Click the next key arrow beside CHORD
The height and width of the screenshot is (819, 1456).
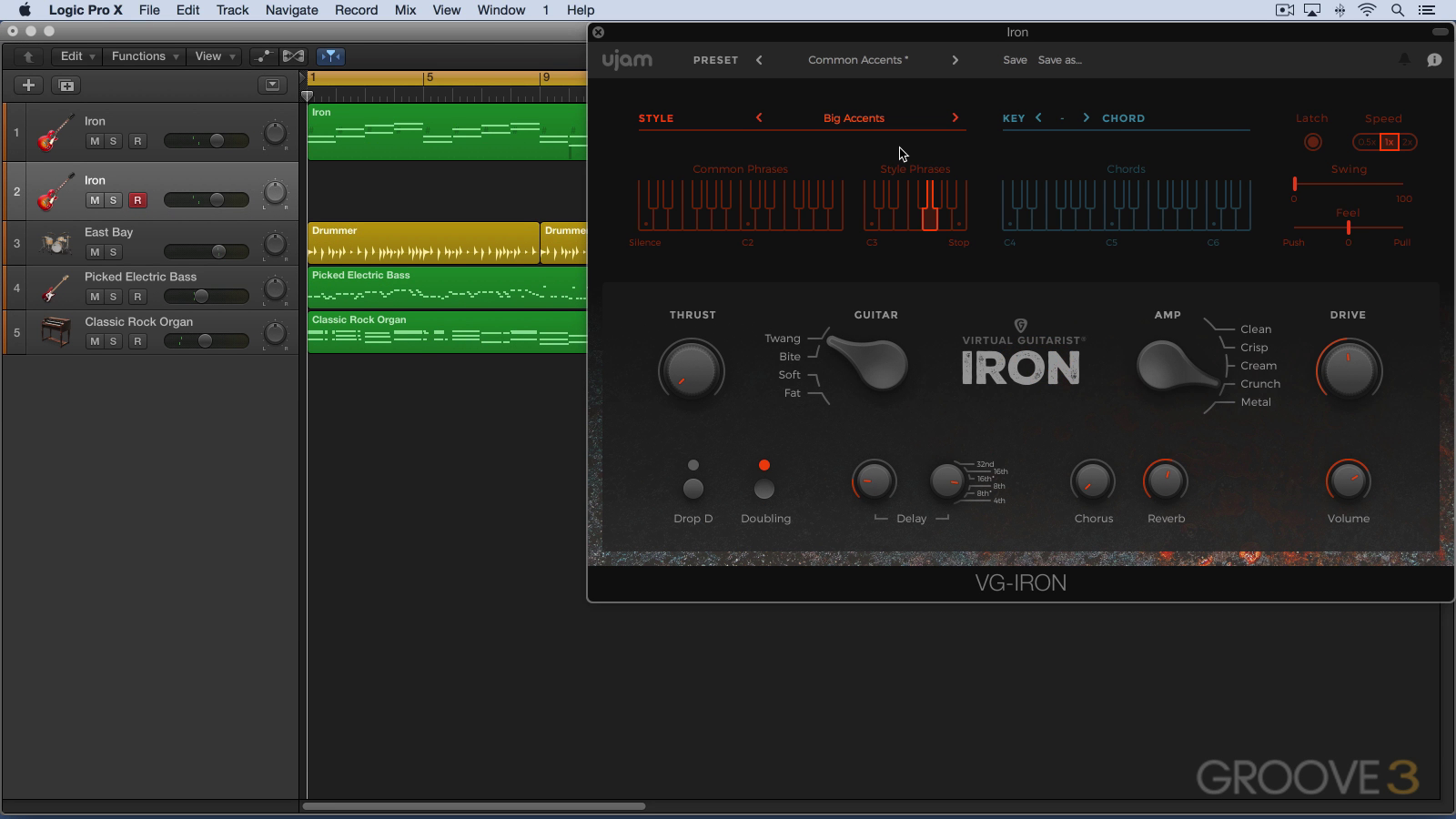pos(1086,117)
